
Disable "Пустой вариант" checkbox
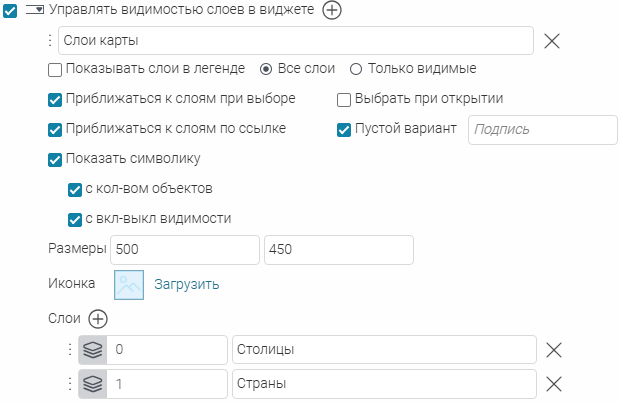[344, 130]
